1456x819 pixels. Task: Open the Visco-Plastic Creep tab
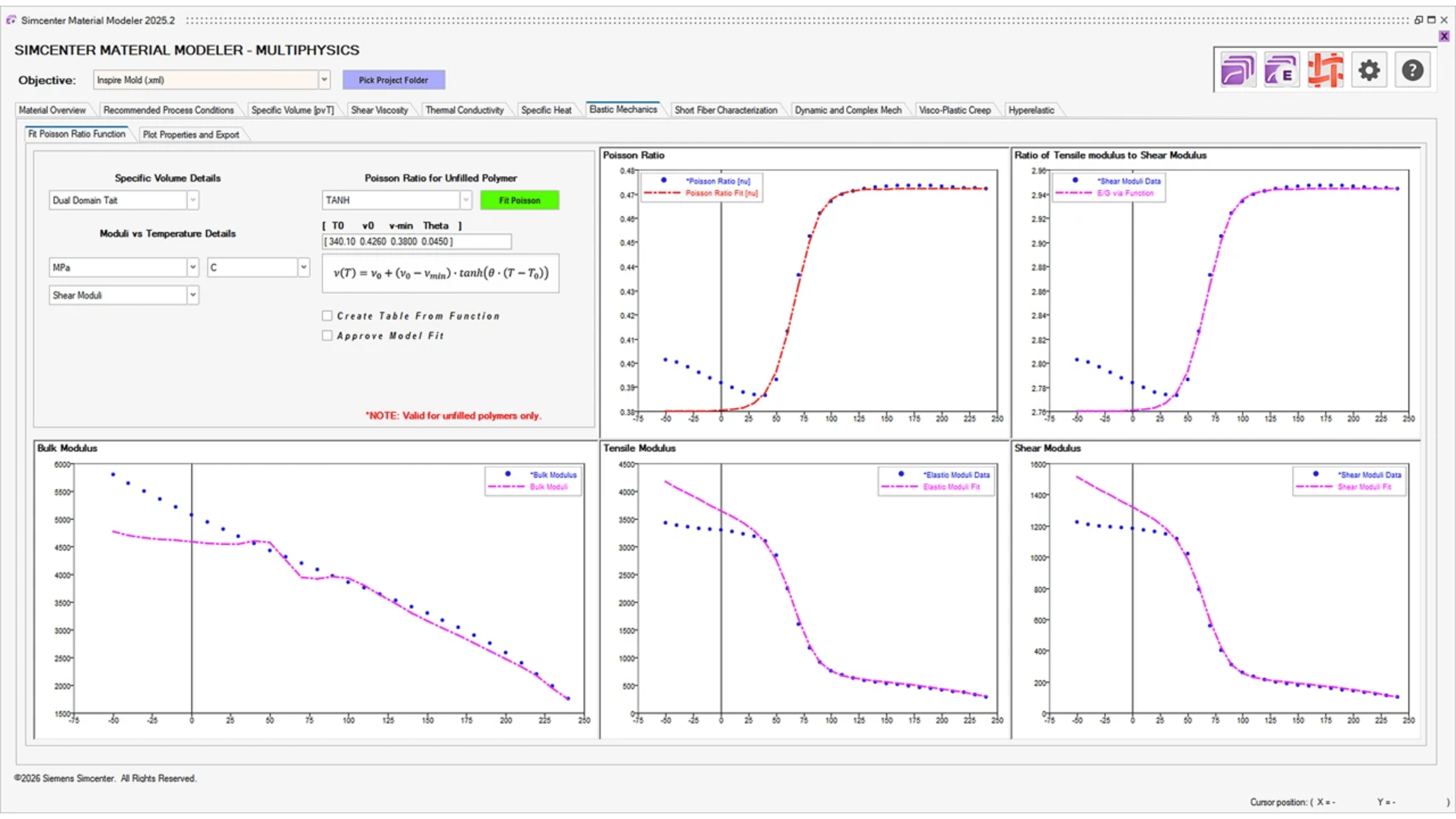(x=954, y=110)
